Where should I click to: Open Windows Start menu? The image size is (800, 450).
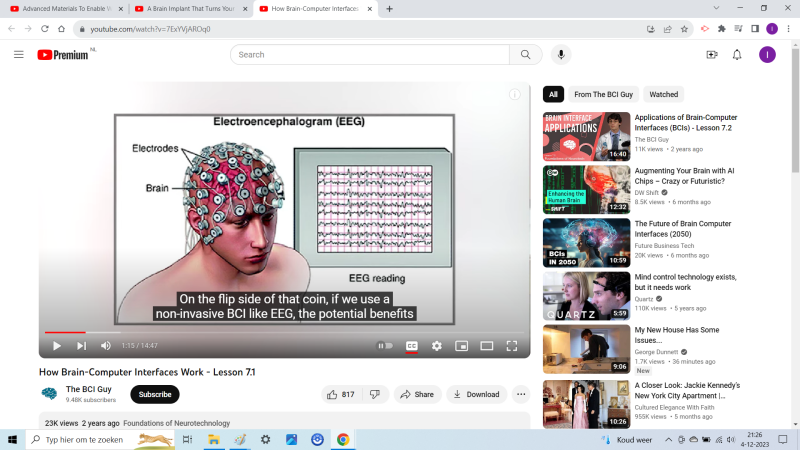12,439
